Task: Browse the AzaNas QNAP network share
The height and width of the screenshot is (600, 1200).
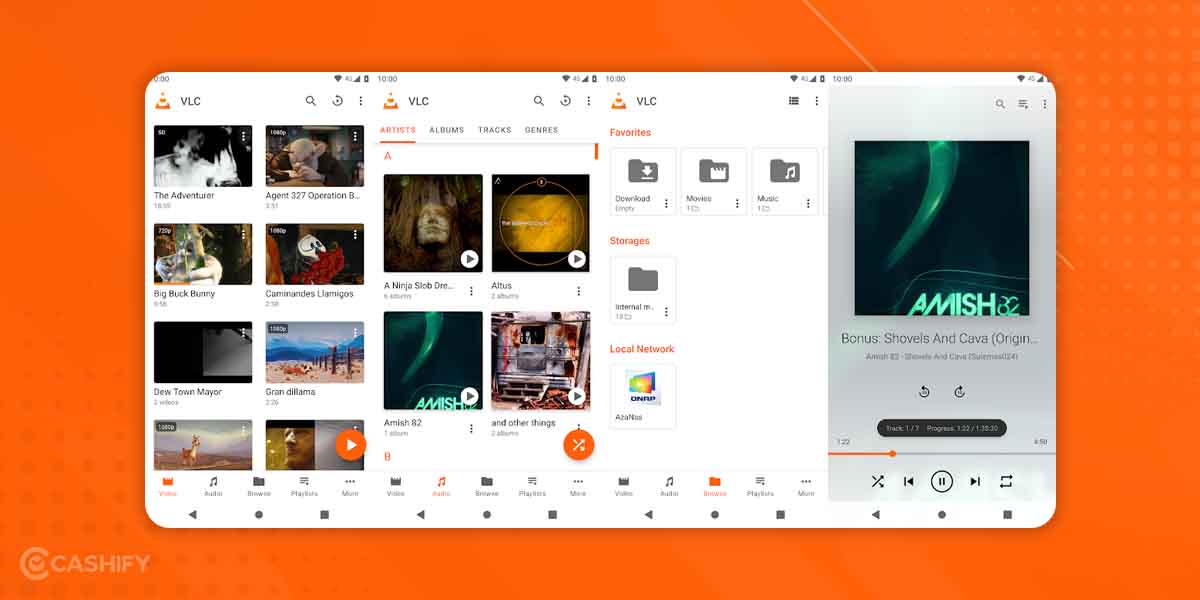Action: (642, 396)
